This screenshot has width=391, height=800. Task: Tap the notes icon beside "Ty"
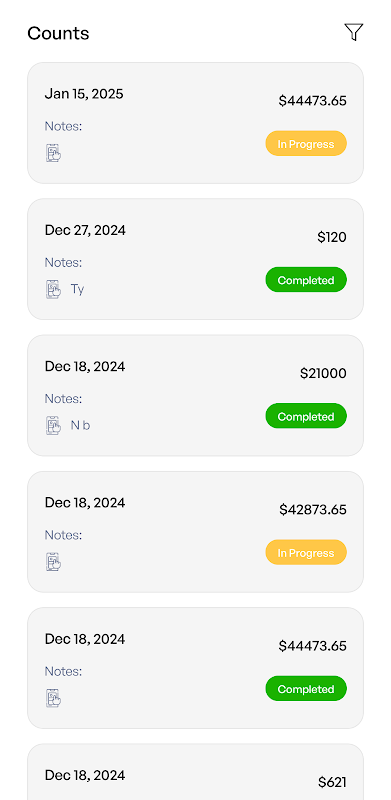[54, 289]
